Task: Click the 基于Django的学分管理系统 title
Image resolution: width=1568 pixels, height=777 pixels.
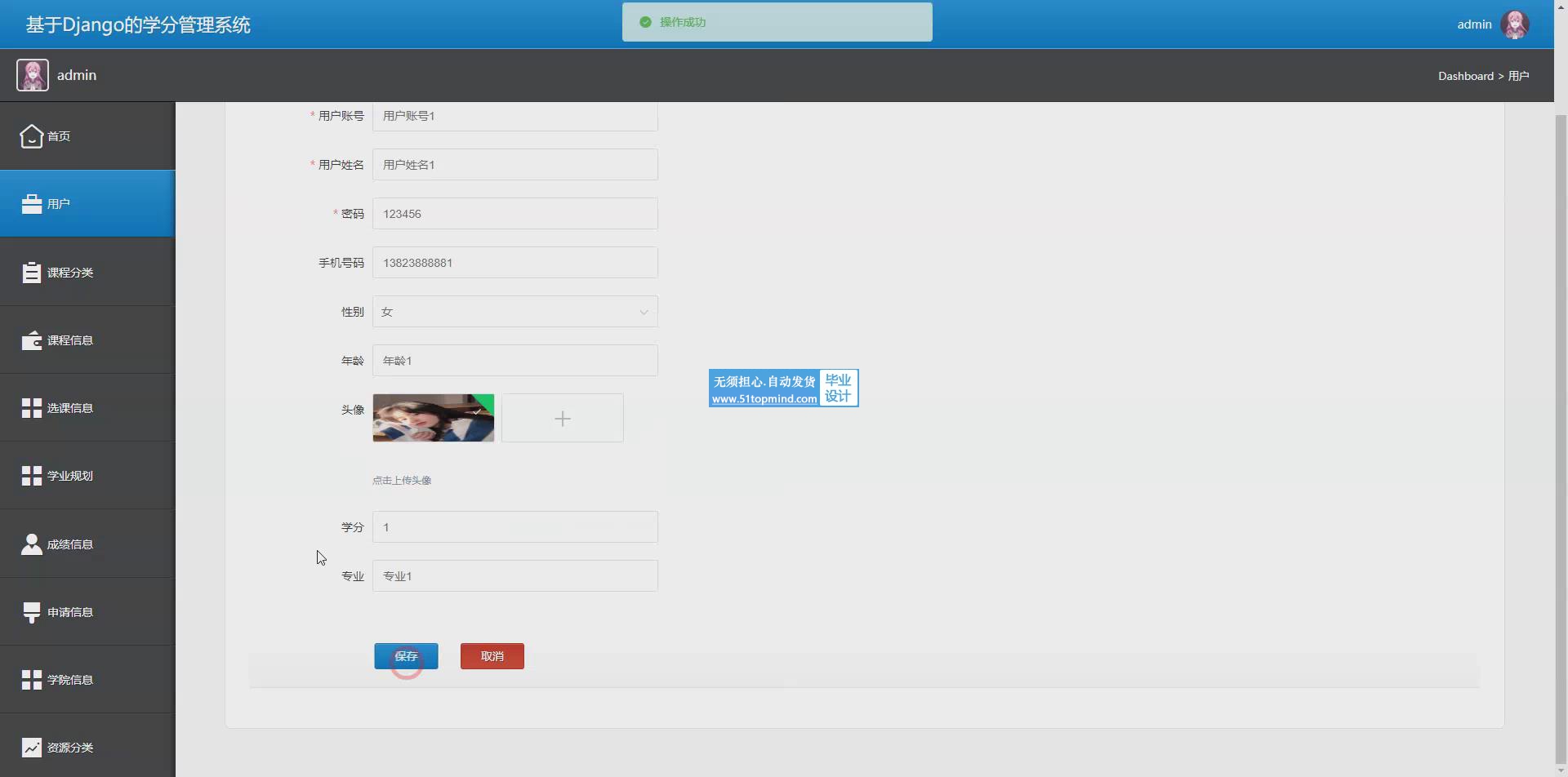Action: tap(138, 24)
